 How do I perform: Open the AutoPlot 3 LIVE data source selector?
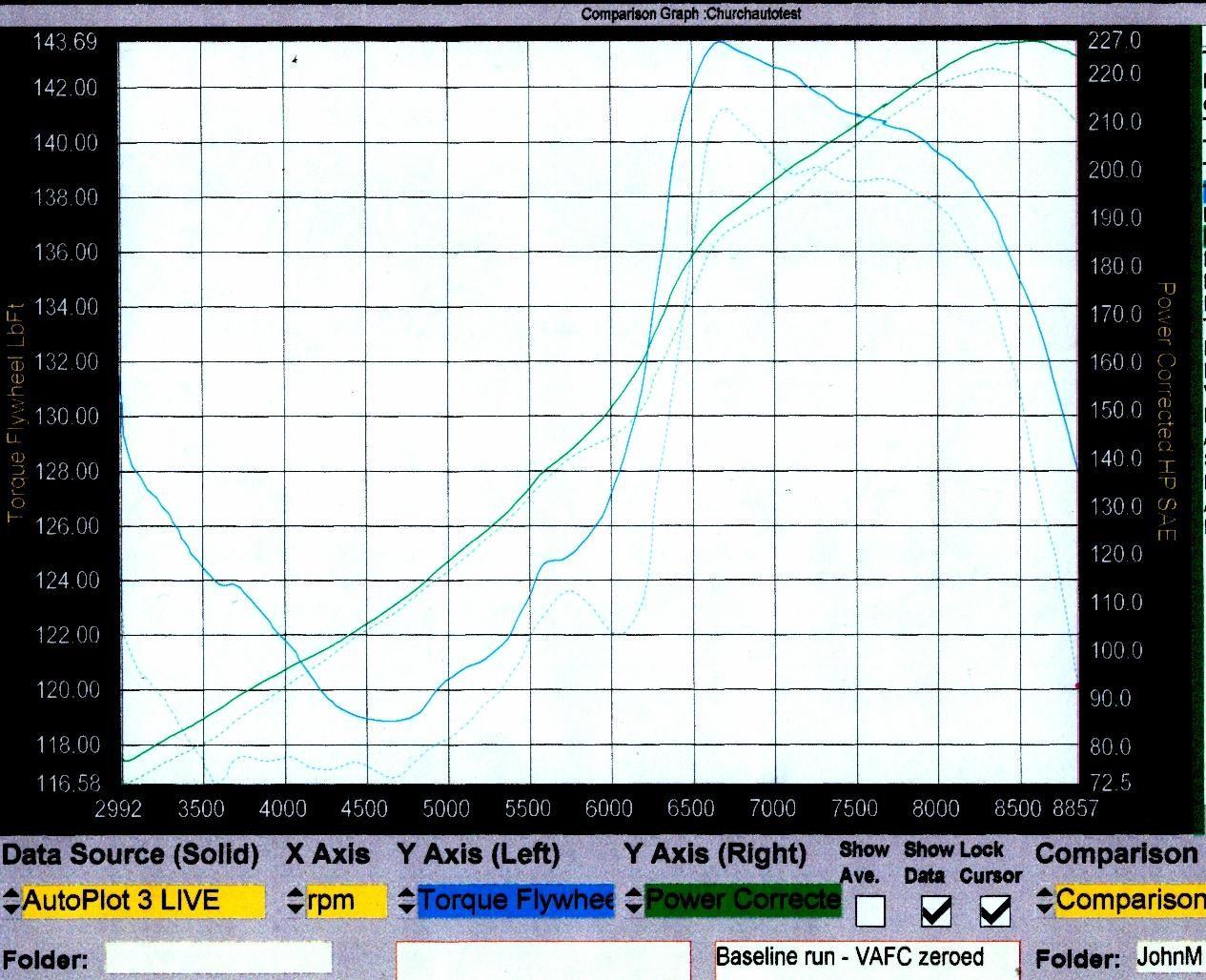(143, 901)
